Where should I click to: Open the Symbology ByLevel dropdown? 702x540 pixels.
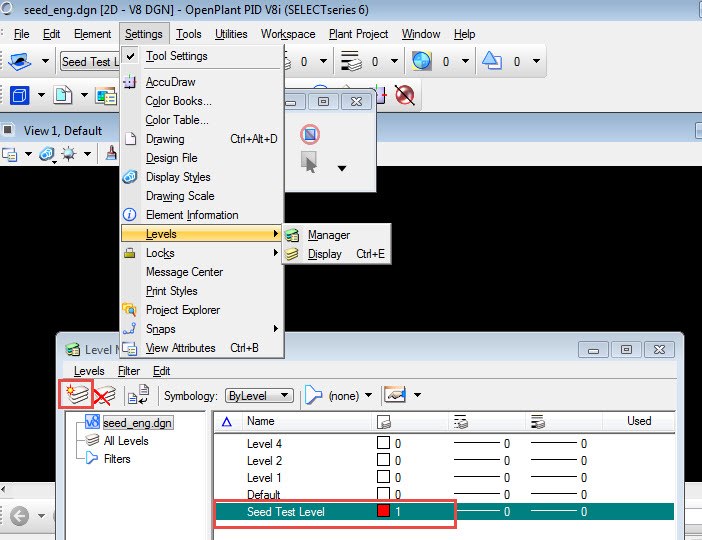[259, 395]
